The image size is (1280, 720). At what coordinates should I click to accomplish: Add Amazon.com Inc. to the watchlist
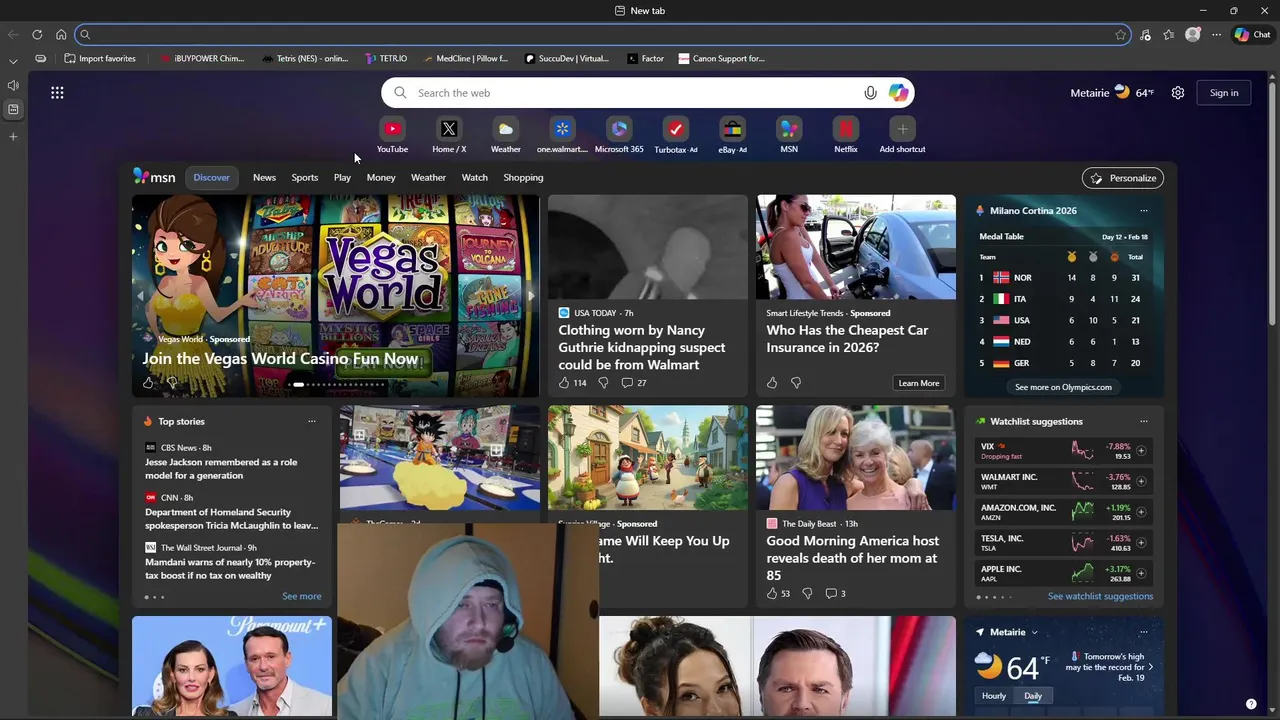tap(1141, 512)
